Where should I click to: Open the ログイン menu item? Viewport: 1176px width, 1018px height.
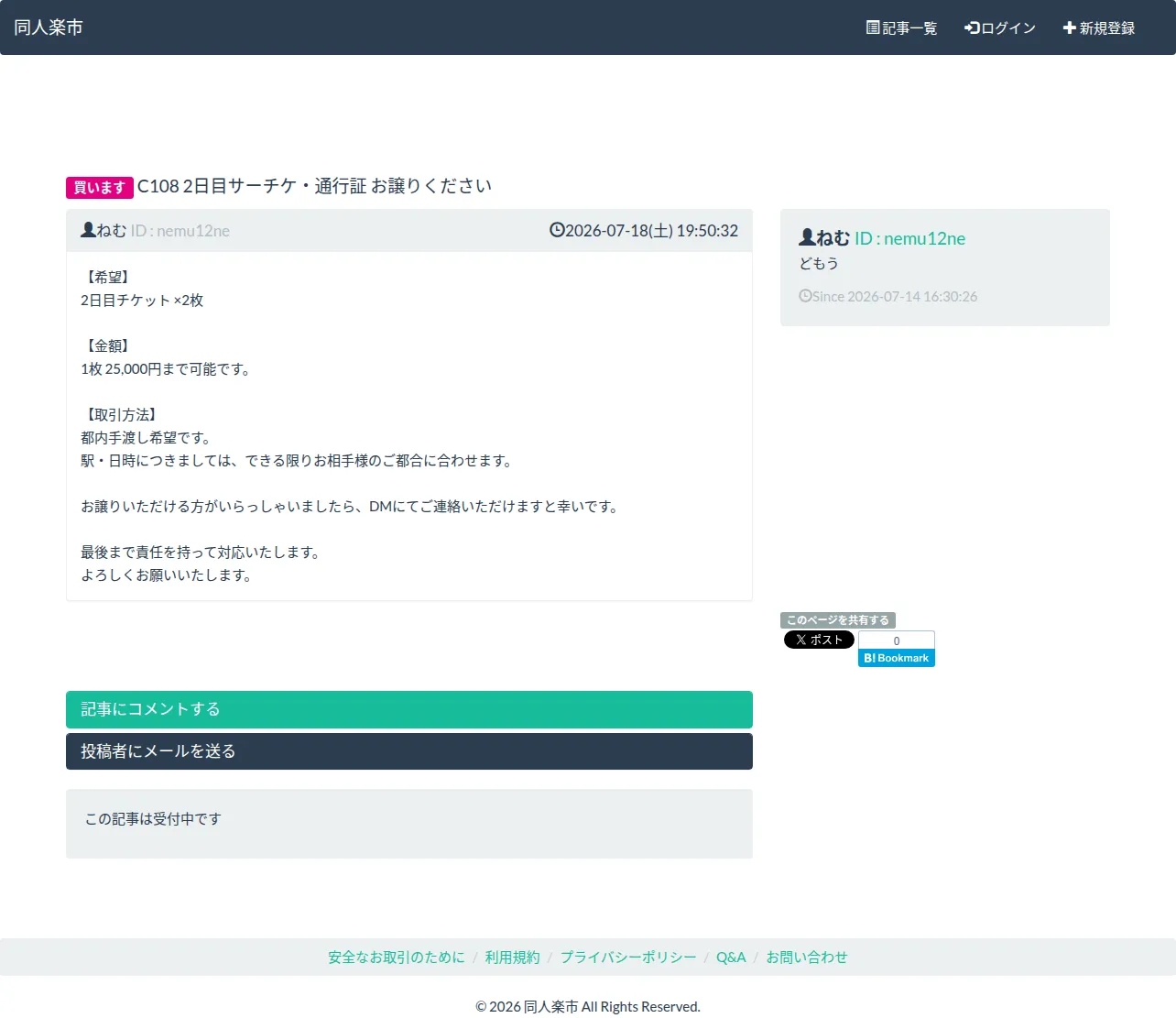(1000, 27)
